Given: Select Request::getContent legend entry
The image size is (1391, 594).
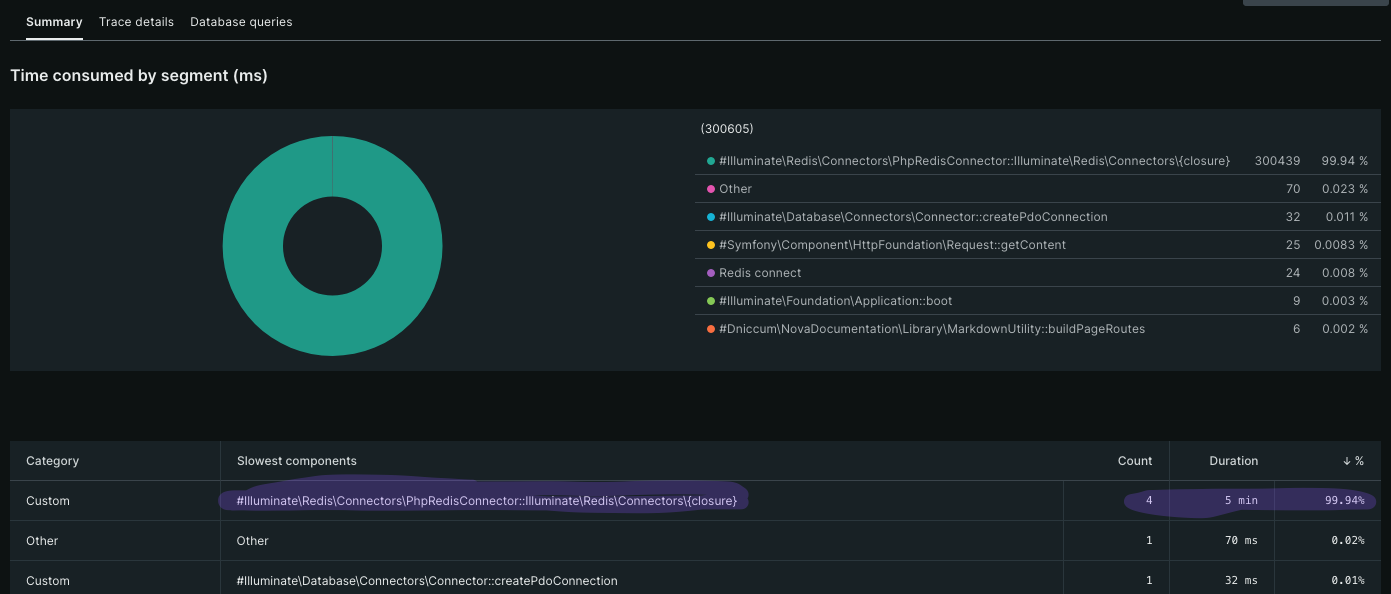Looking at the screenshot, I should click(892, 245).
